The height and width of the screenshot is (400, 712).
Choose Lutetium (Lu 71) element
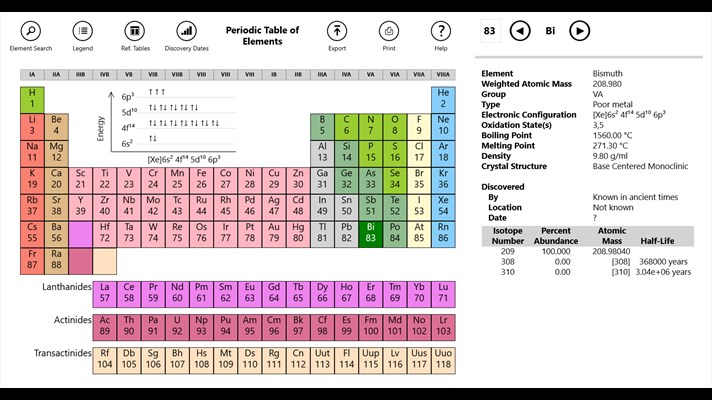(443, 294)
